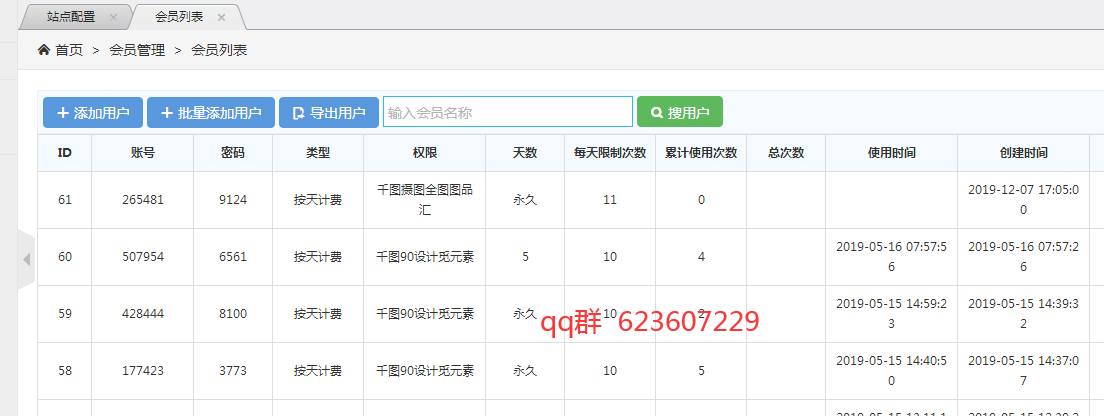This screenshot has height=416, width=1104.
Task: Click account number 507954
Action: 143,257
